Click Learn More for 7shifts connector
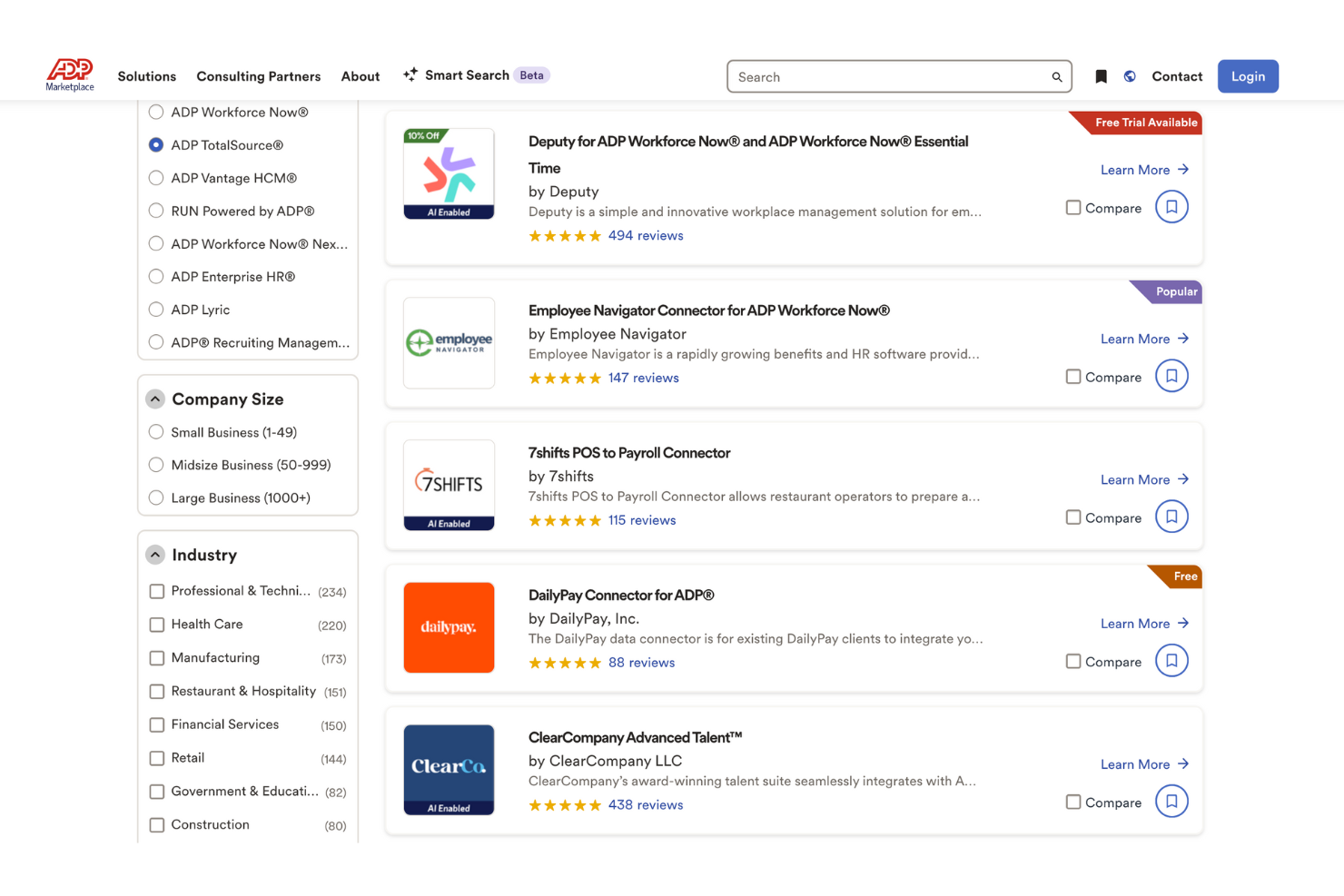The height and width of the screenshot is (896, 1344). [x=1144, y=479]
